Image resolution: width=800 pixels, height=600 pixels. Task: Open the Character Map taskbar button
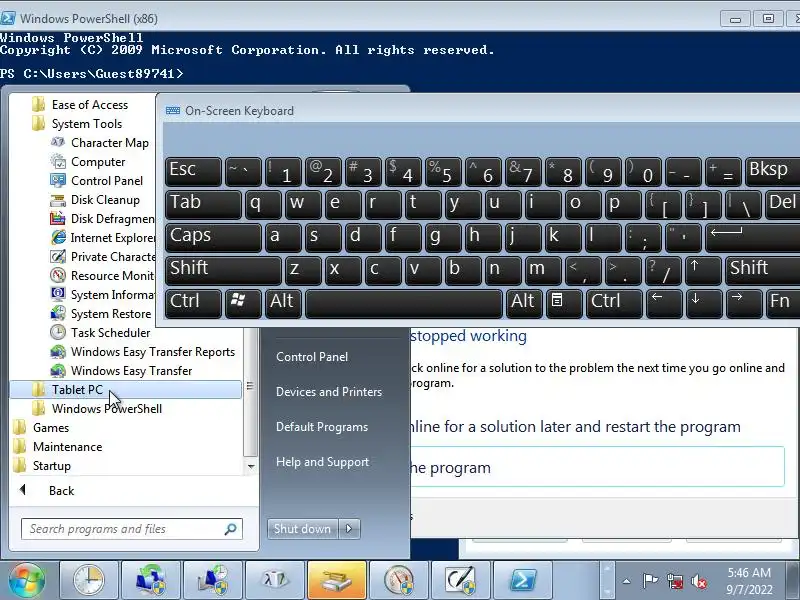(x=275, y=580)
